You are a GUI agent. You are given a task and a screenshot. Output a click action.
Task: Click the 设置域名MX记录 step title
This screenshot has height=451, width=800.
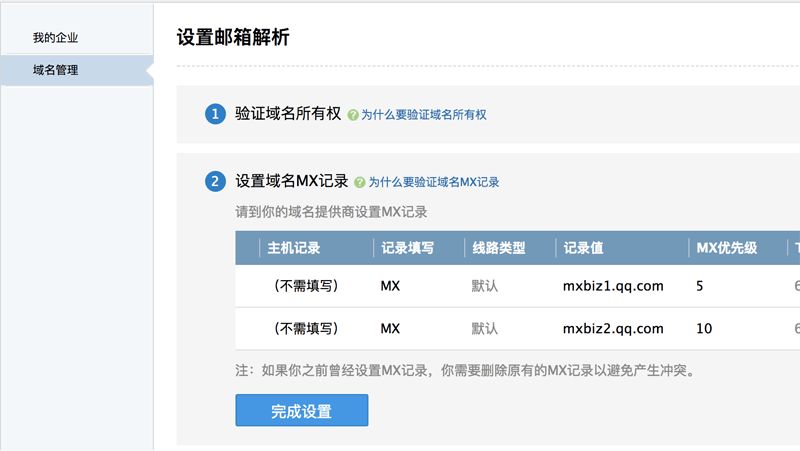pyautogui.click(x=291, y=181)
